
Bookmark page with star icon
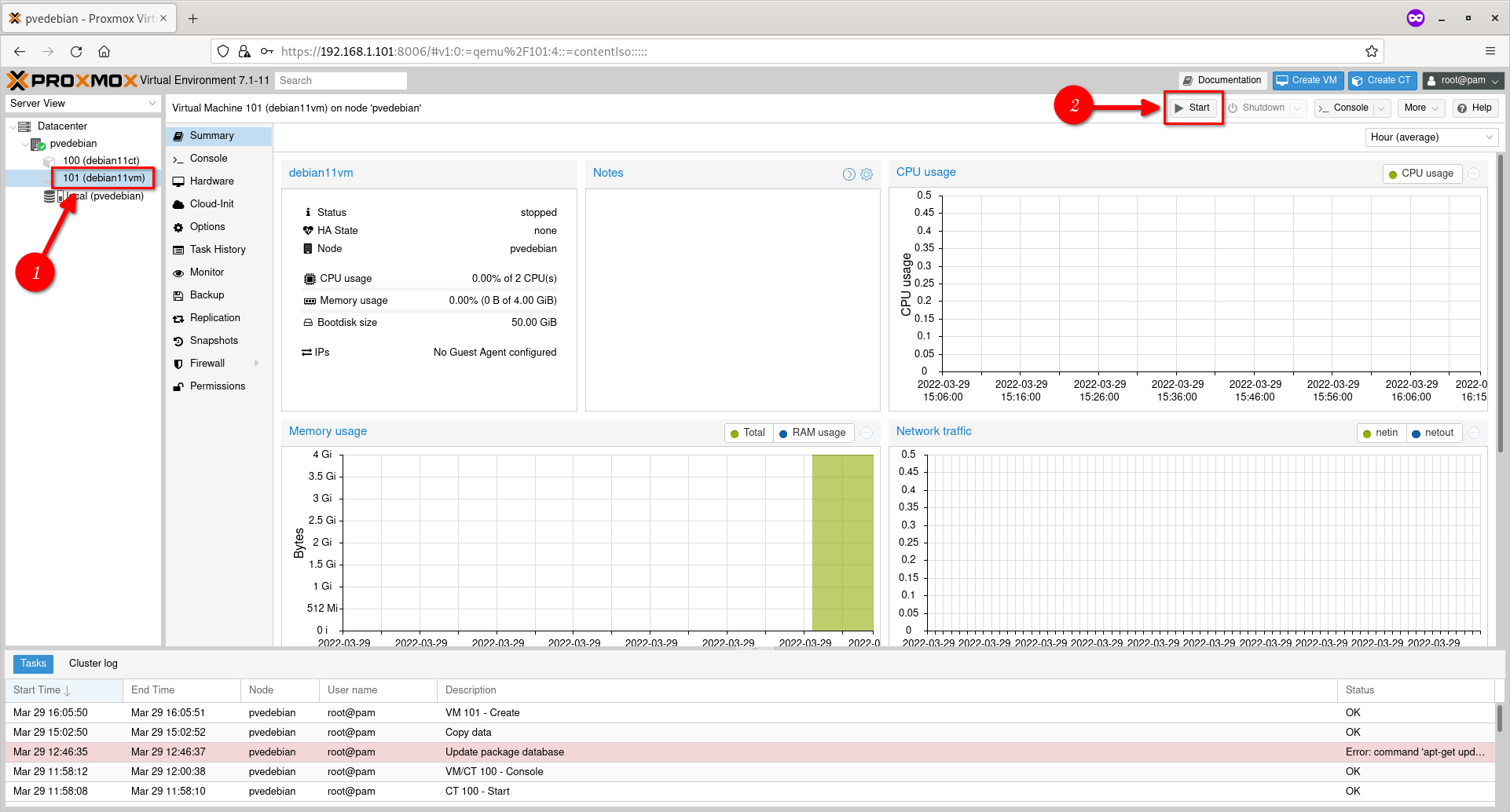pos(1372,52)
